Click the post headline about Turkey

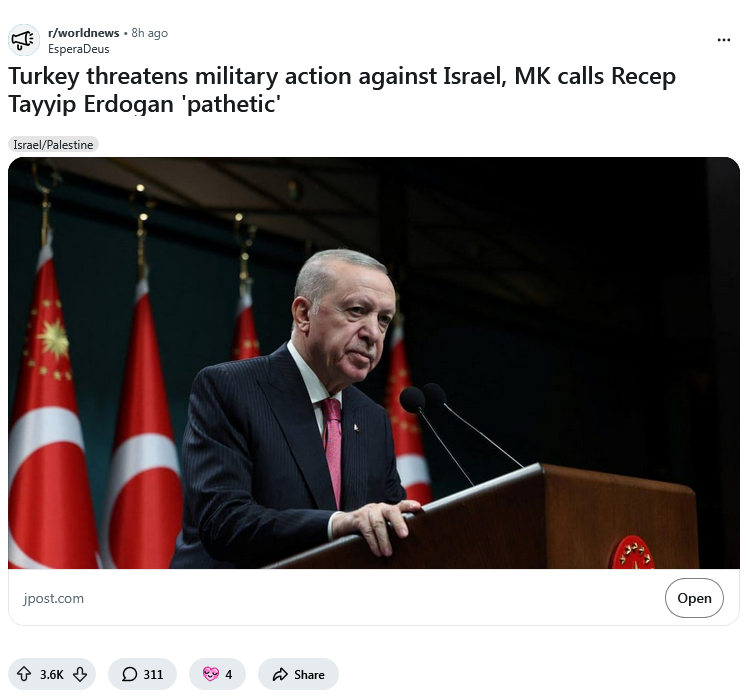tap(342, 90)
